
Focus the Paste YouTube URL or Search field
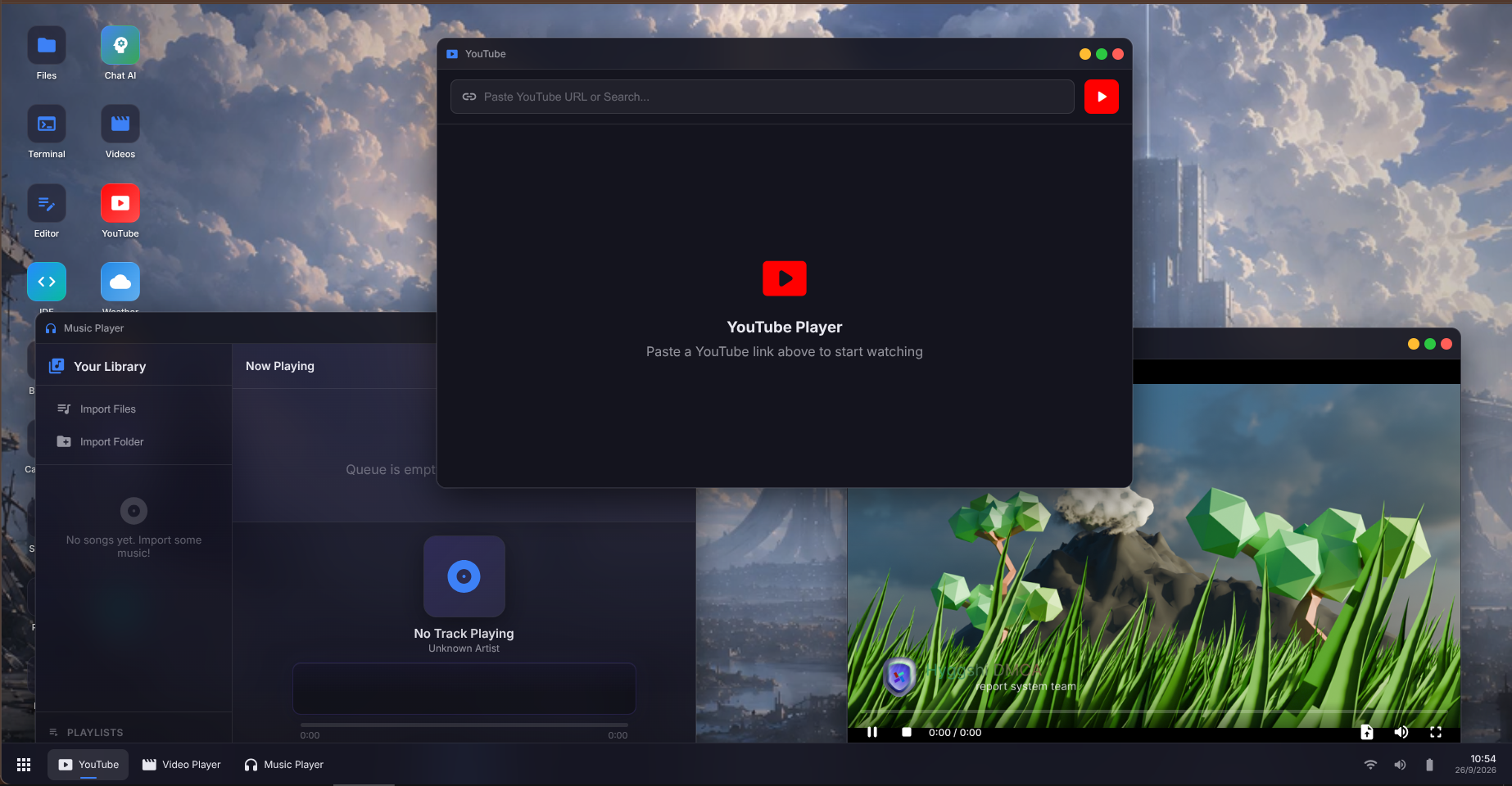tap(762, 97)
